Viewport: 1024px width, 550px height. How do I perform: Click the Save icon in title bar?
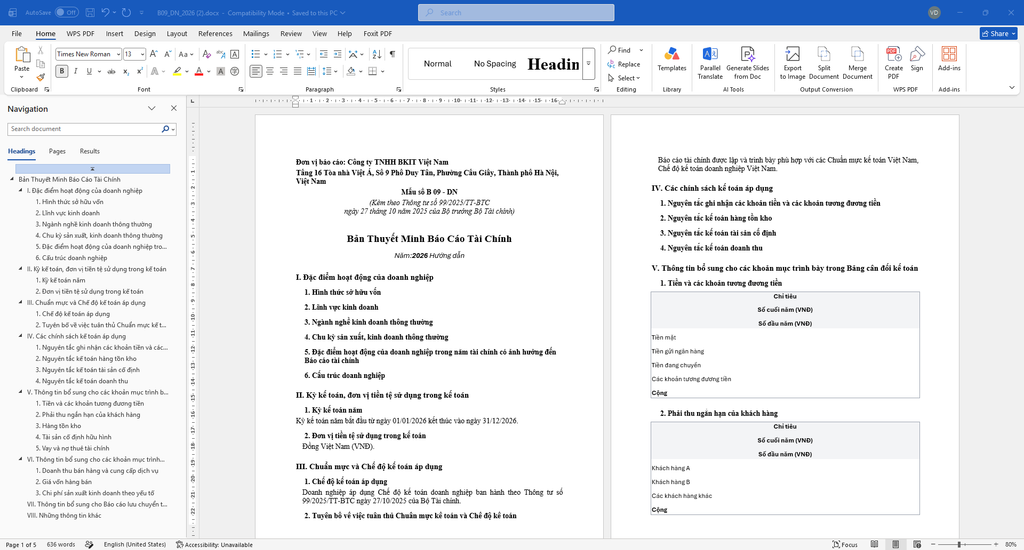pos(89,12)
